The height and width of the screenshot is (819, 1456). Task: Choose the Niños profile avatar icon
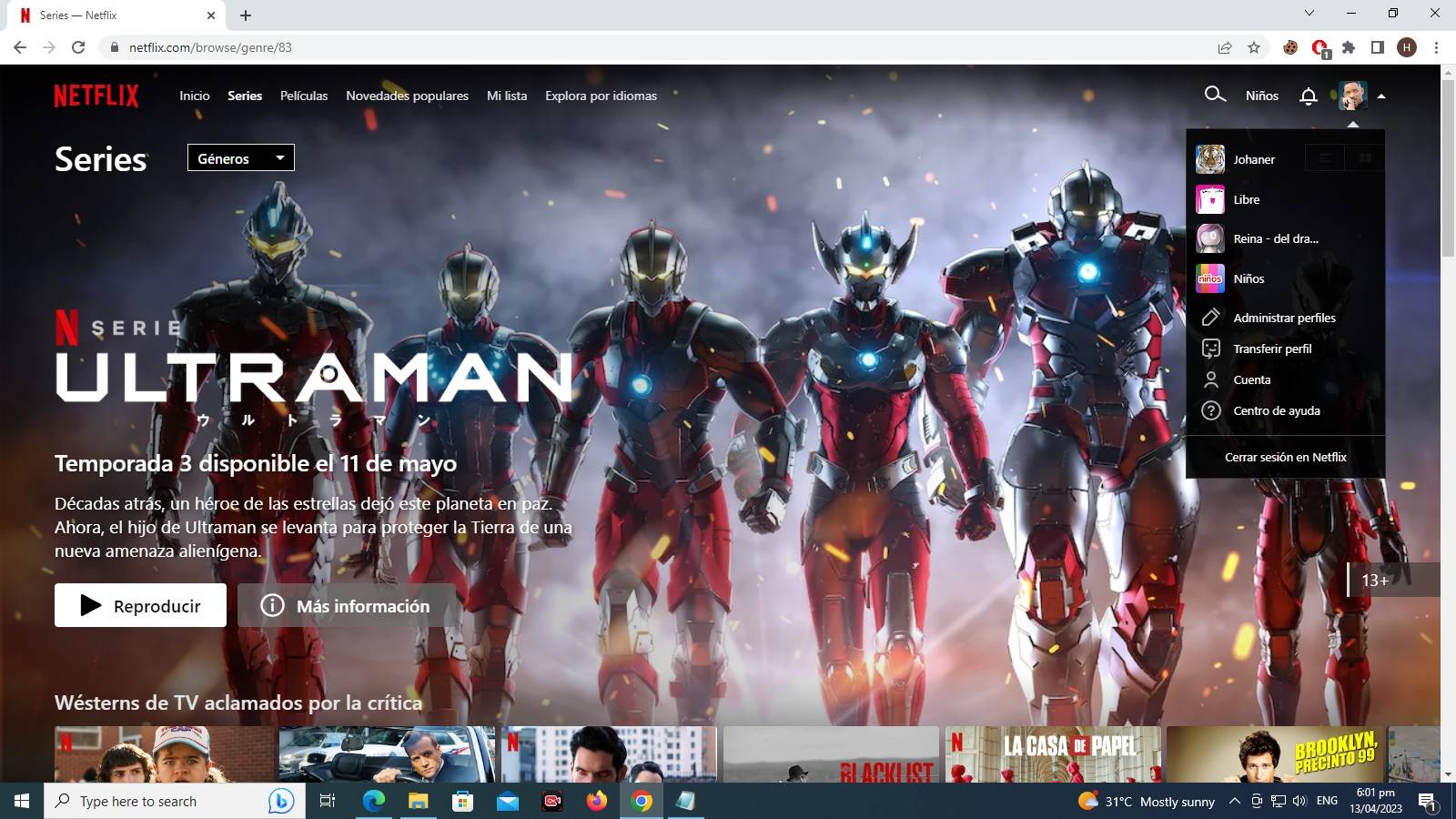(1210, 278)
